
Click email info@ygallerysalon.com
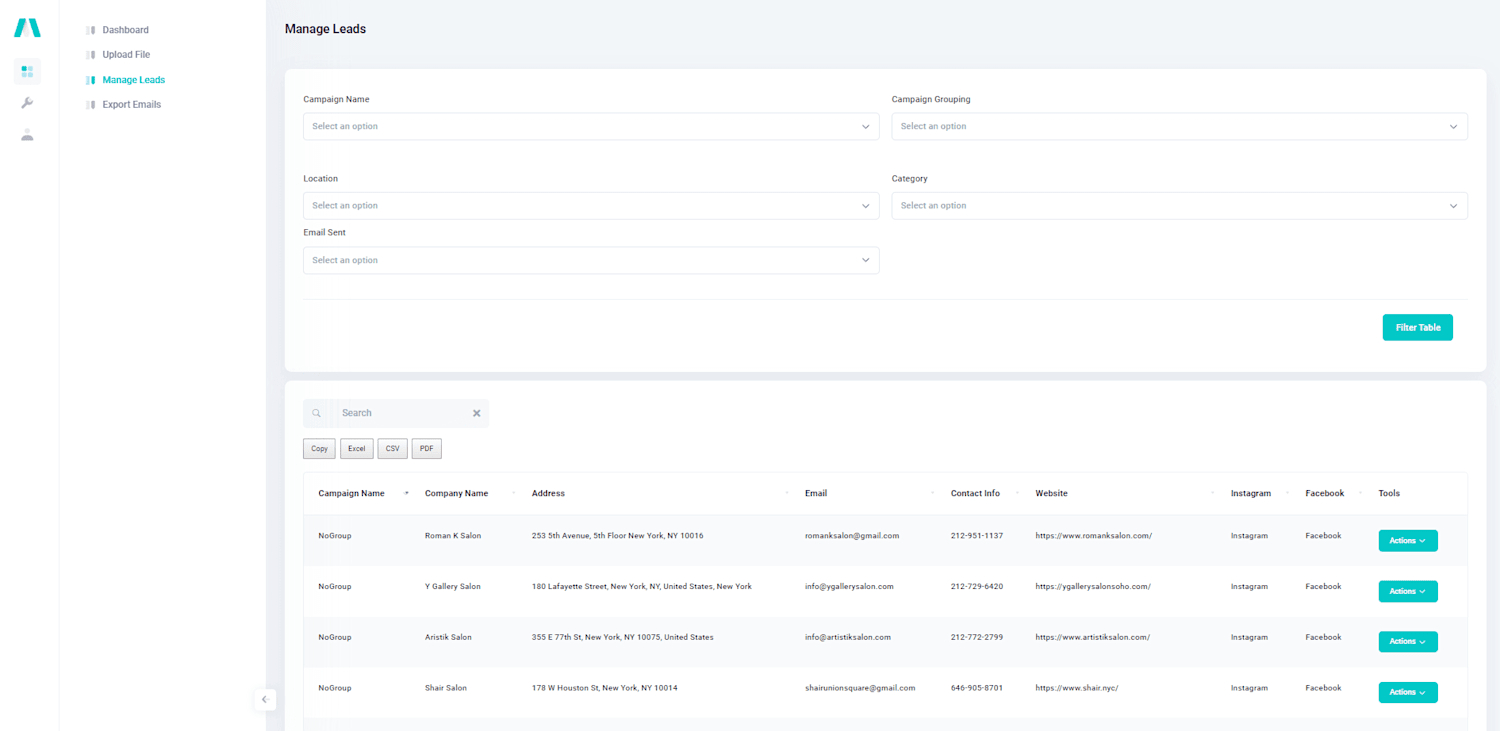coord(849,586)
